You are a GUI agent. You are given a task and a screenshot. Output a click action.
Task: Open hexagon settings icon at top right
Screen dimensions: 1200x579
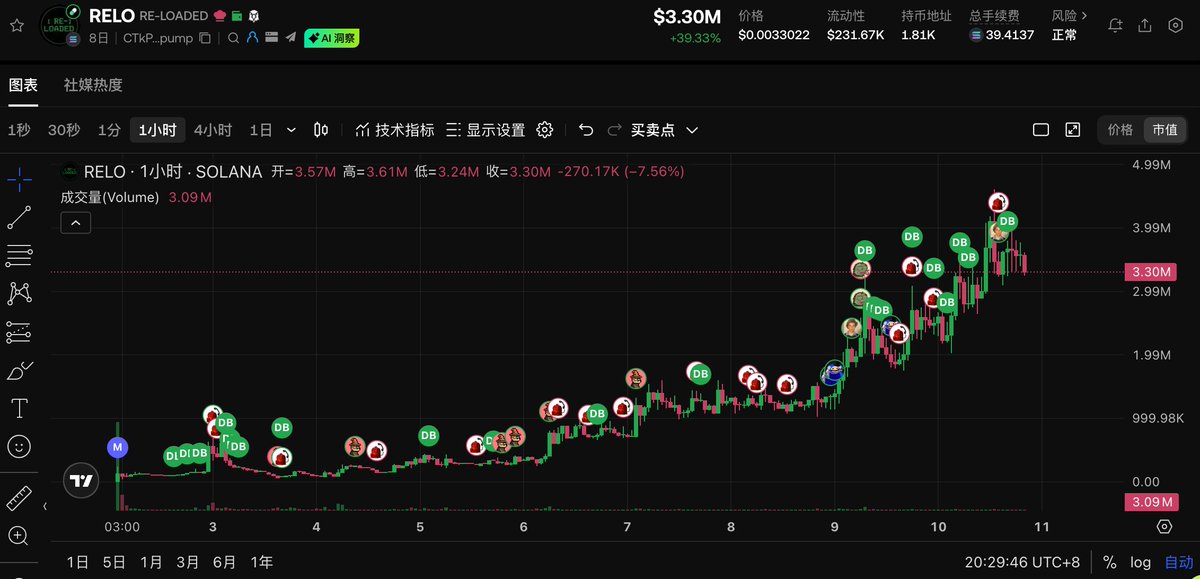tap(1176, 26)
